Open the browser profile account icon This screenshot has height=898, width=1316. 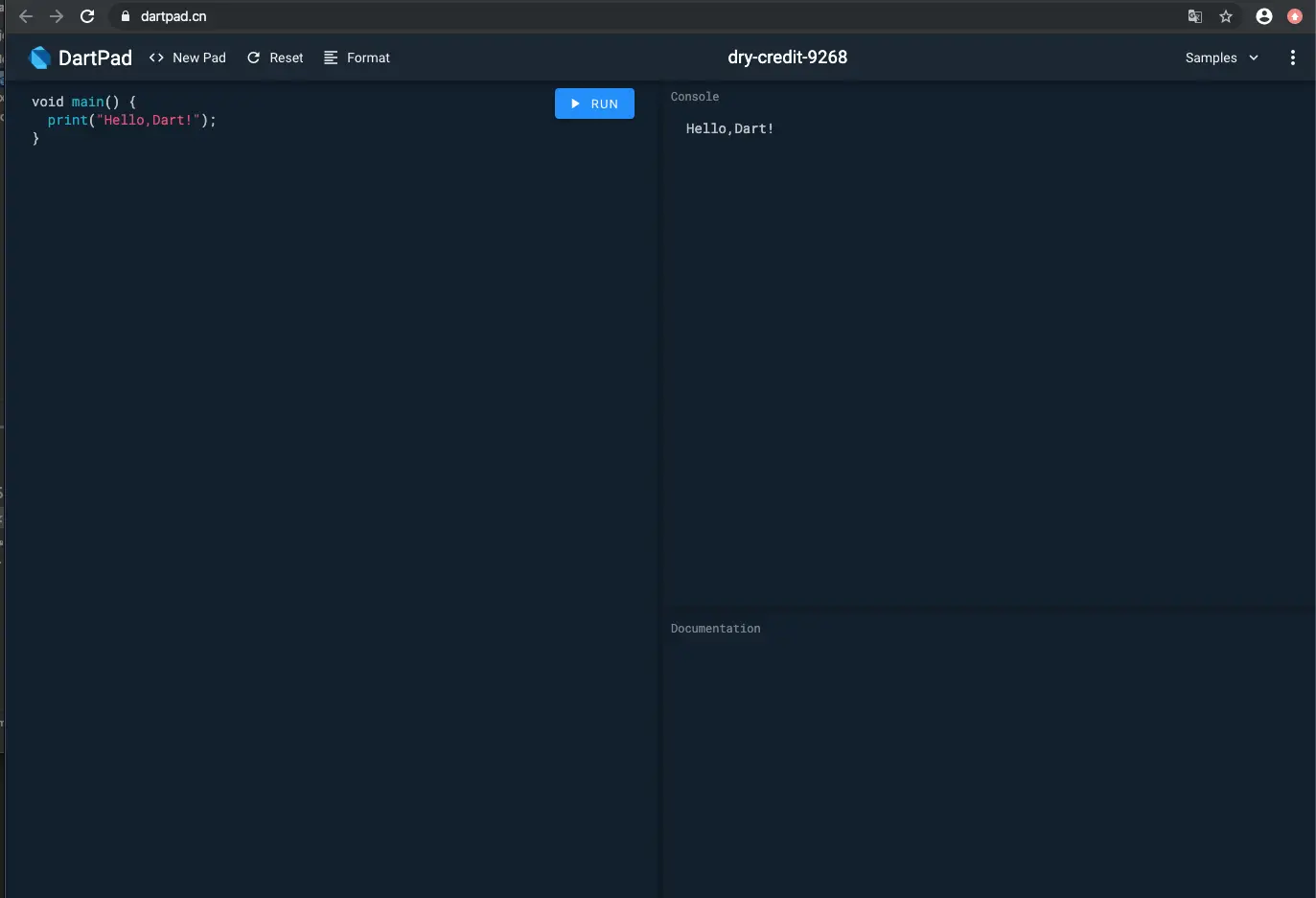[x=1264, y=16]
